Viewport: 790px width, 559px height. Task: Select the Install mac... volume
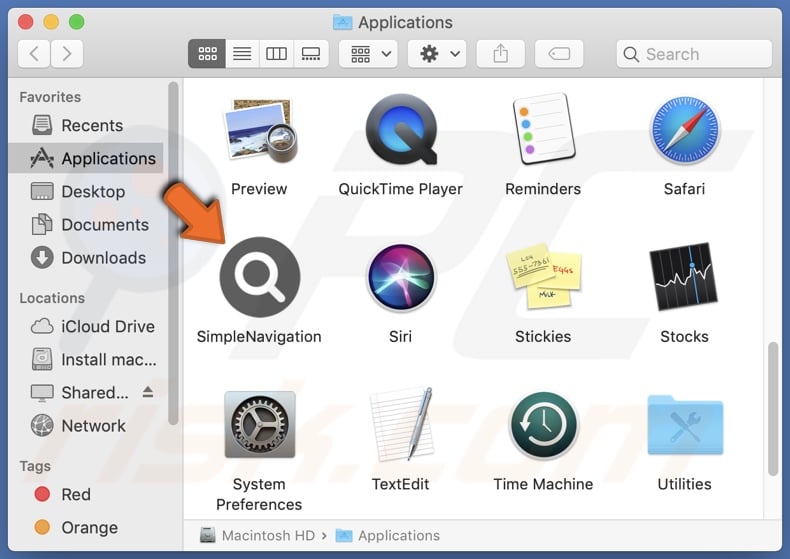86,360
